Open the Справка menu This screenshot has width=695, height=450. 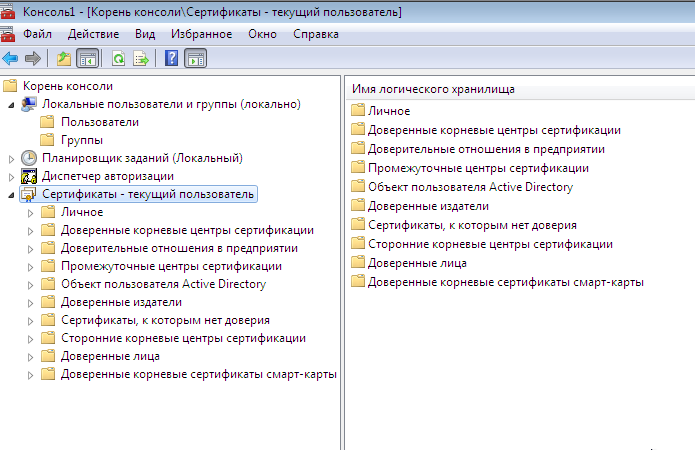tap(316, 34)
